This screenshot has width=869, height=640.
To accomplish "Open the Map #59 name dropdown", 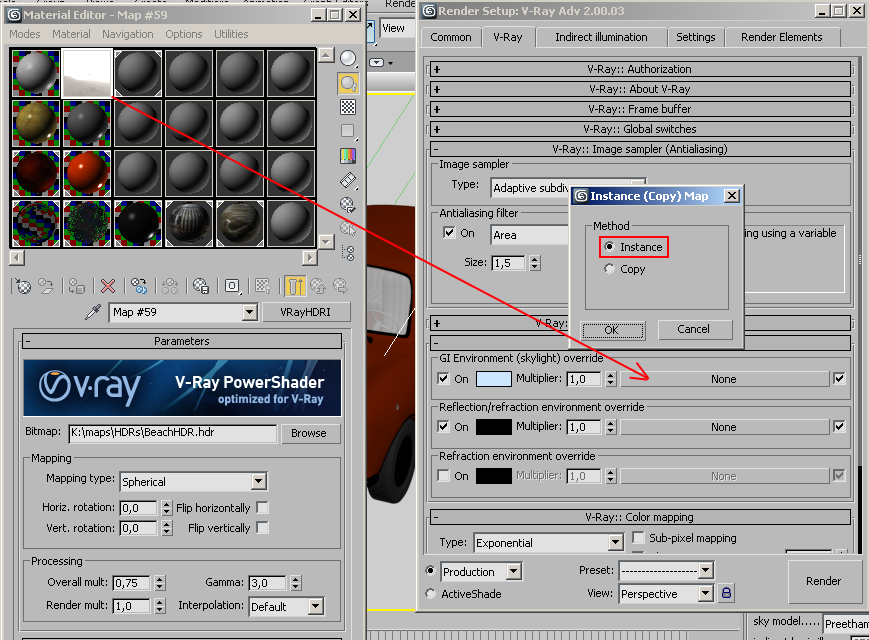I will 250,313.
